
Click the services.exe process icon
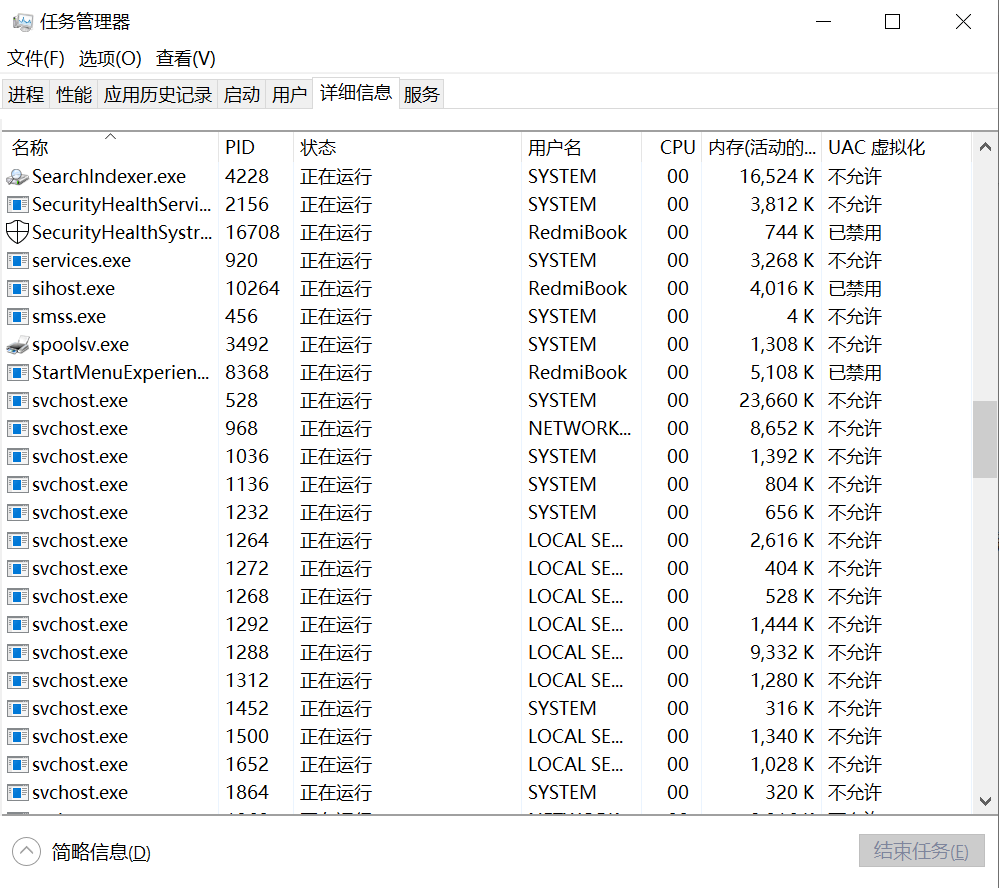coord(17,261)
